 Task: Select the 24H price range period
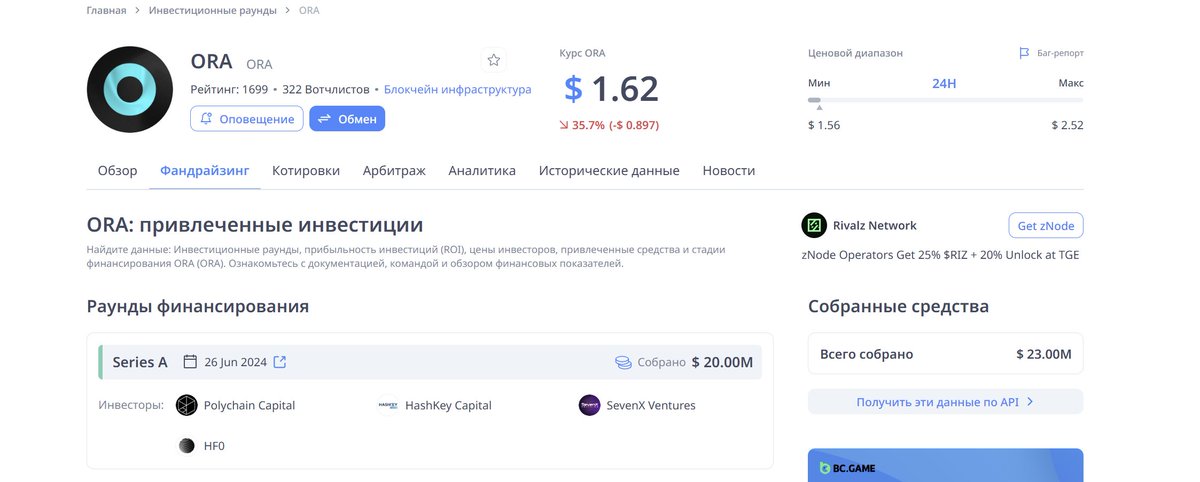944,83
